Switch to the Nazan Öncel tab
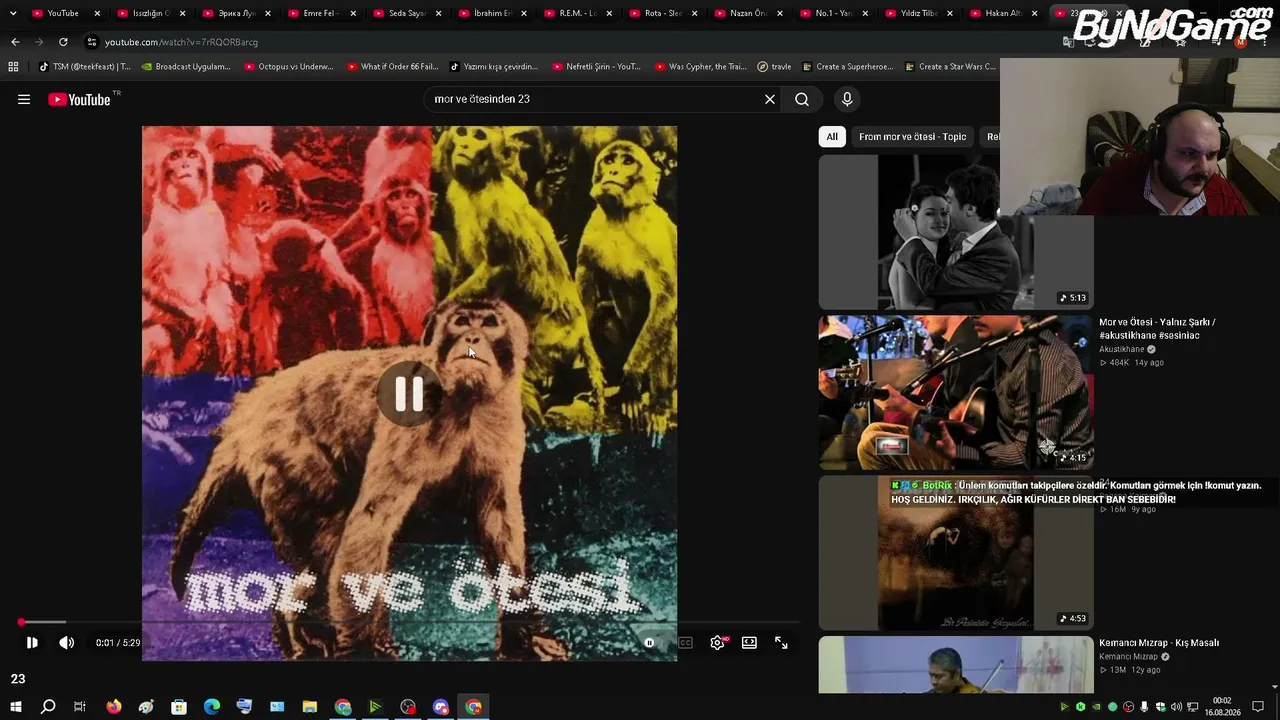Image resolution: width=1280 pixels, height=720 pixels. pyautogui.click(x=746, y=13)
